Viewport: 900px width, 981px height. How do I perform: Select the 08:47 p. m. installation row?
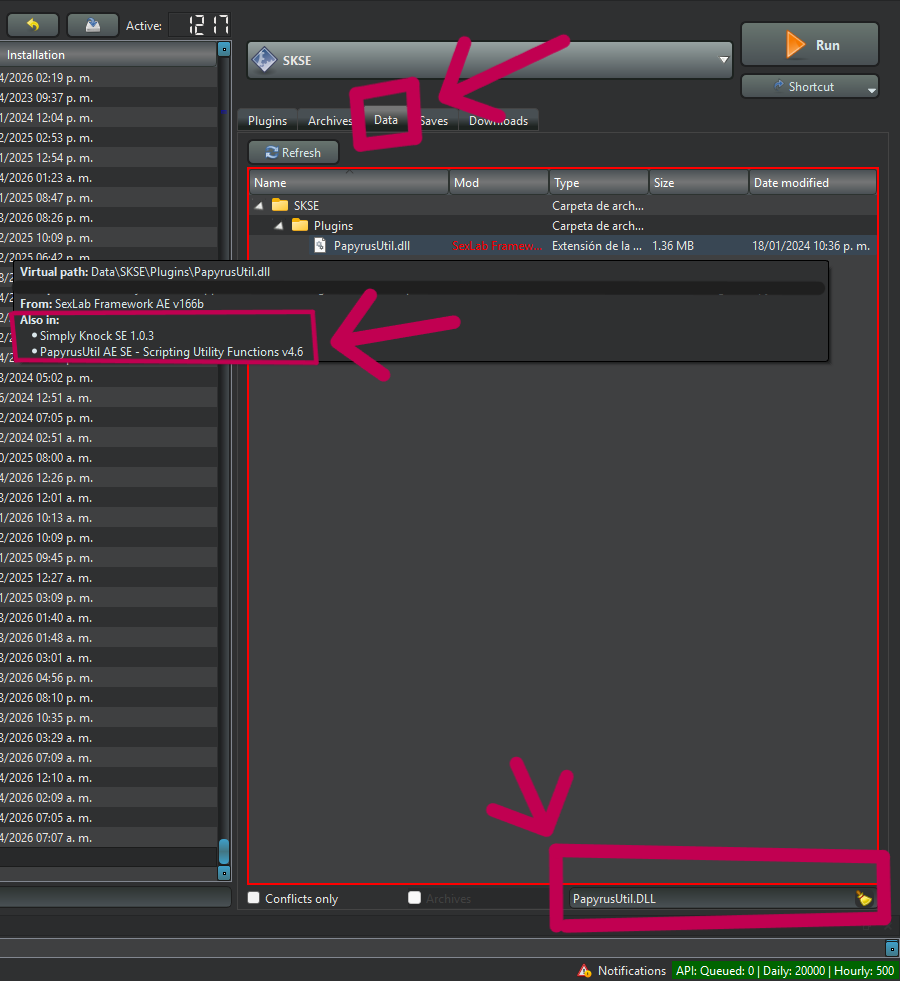point(108,198)
